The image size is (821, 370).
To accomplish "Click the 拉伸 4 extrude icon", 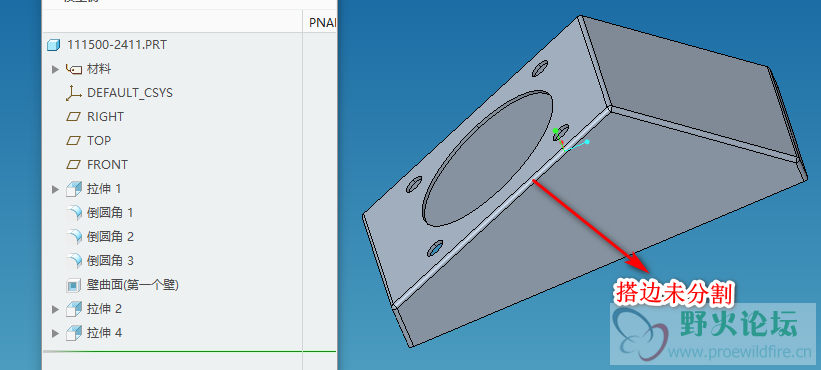I will tap(74, 333).
